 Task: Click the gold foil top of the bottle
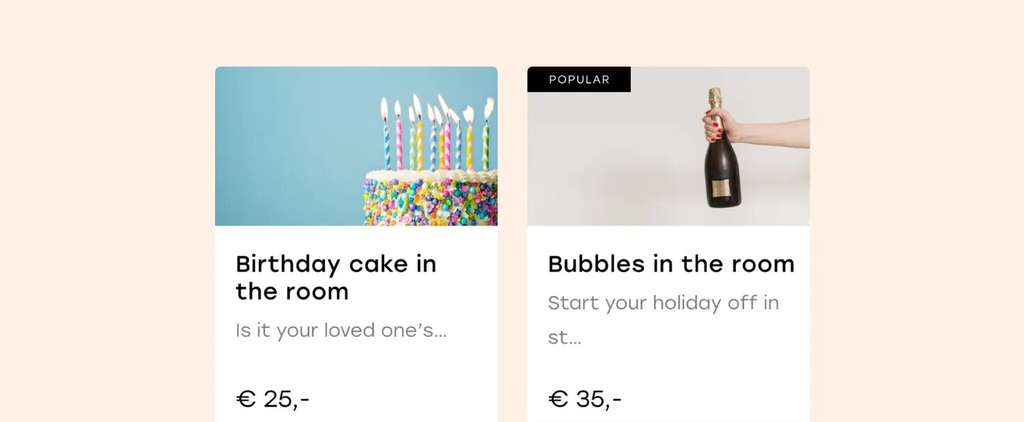point(715,98)
